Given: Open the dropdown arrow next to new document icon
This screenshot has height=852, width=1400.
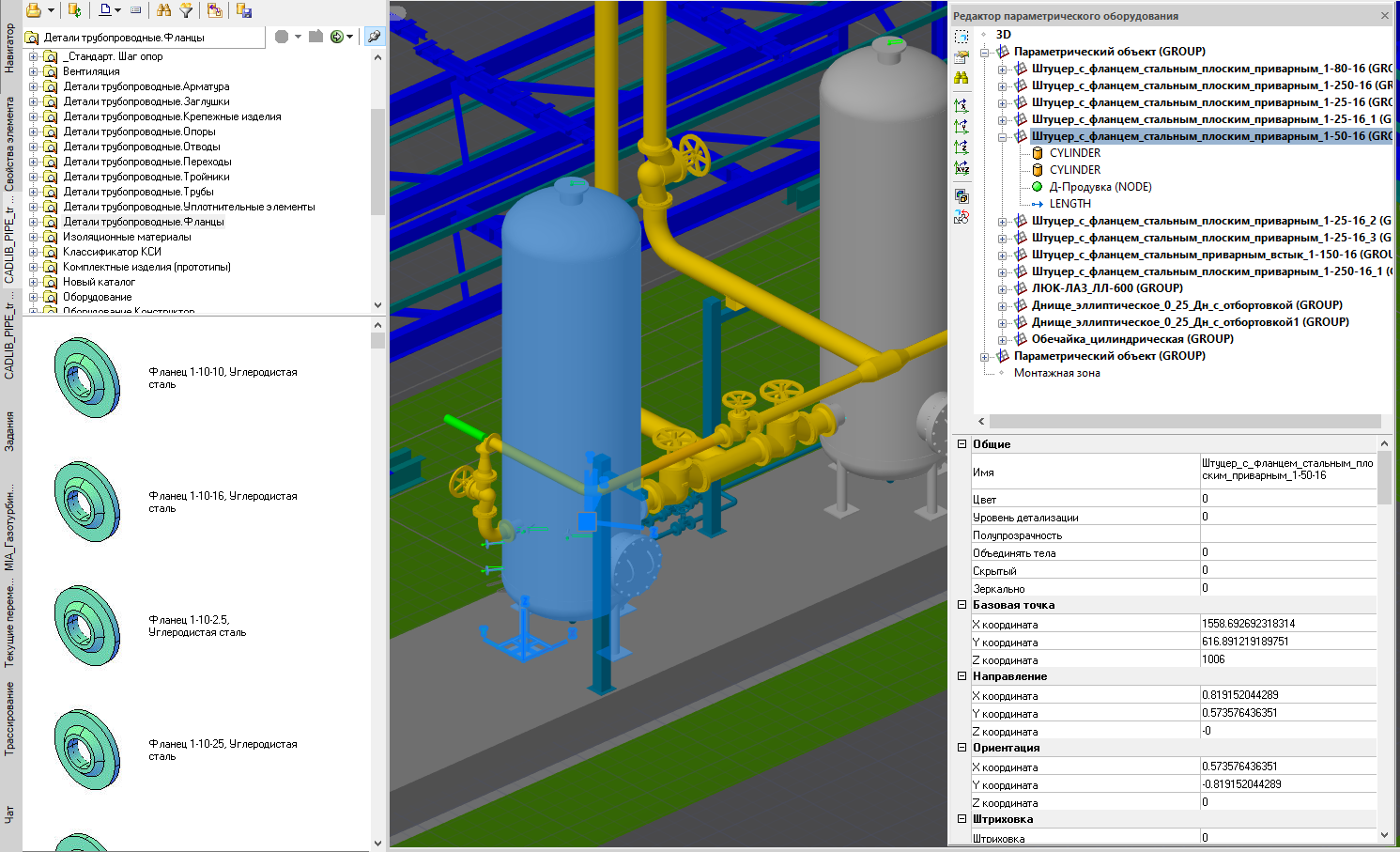Looking at the screenshot, I should click(x=117, y=10).
